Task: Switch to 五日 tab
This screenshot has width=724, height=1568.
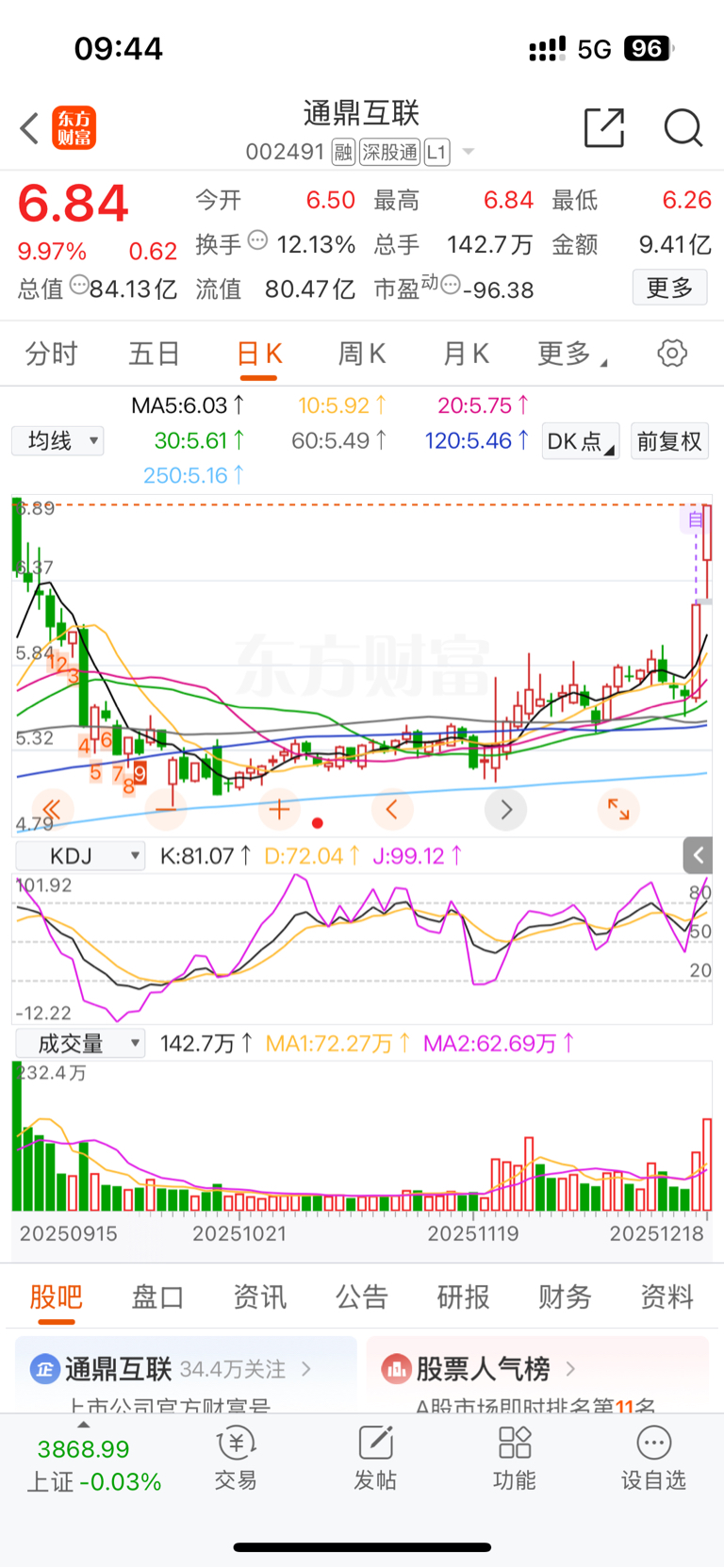Action: pos(155,354)
